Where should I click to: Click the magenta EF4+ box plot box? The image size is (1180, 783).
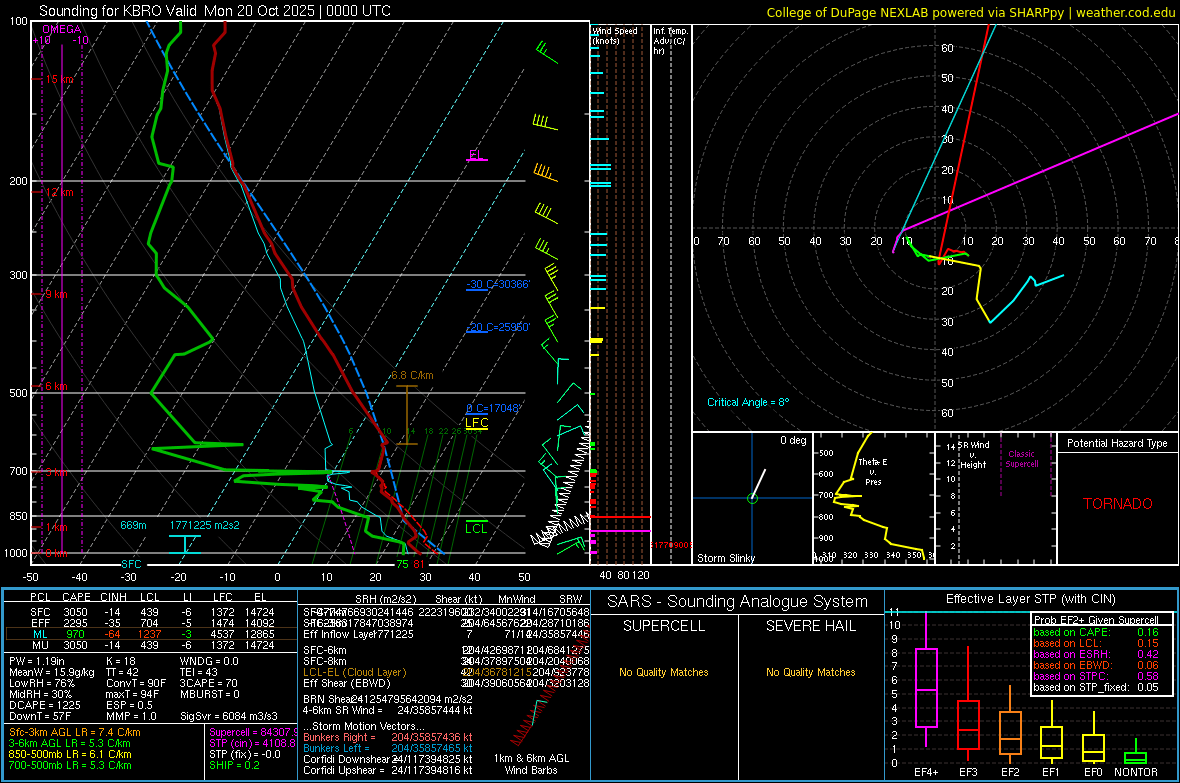(x=926, y=687)
